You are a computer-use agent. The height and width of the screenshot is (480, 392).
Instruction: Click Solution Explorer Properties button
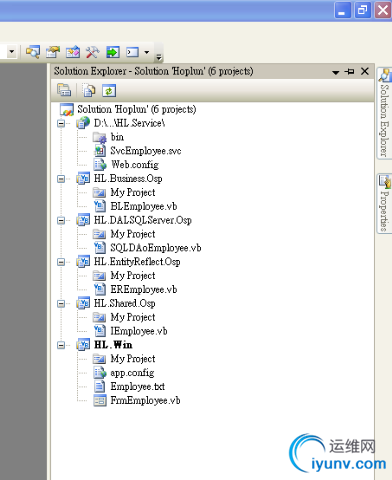pyautogui.click(x=64, y=90)
